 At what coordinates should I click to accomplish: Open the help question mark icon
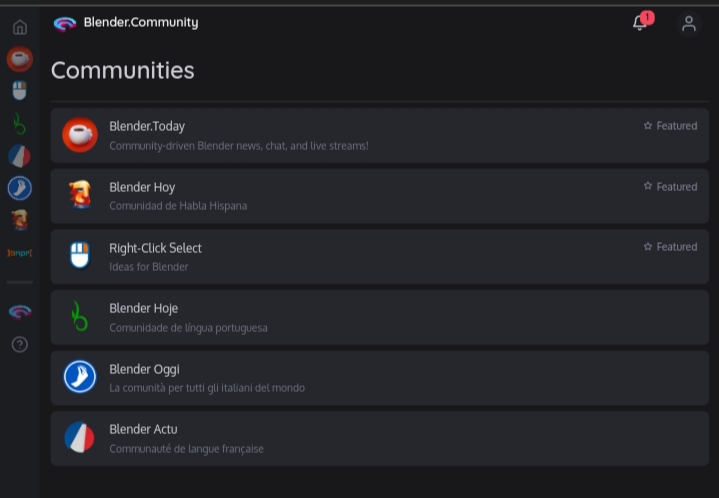pyautogui.click(x=20, y=344)
